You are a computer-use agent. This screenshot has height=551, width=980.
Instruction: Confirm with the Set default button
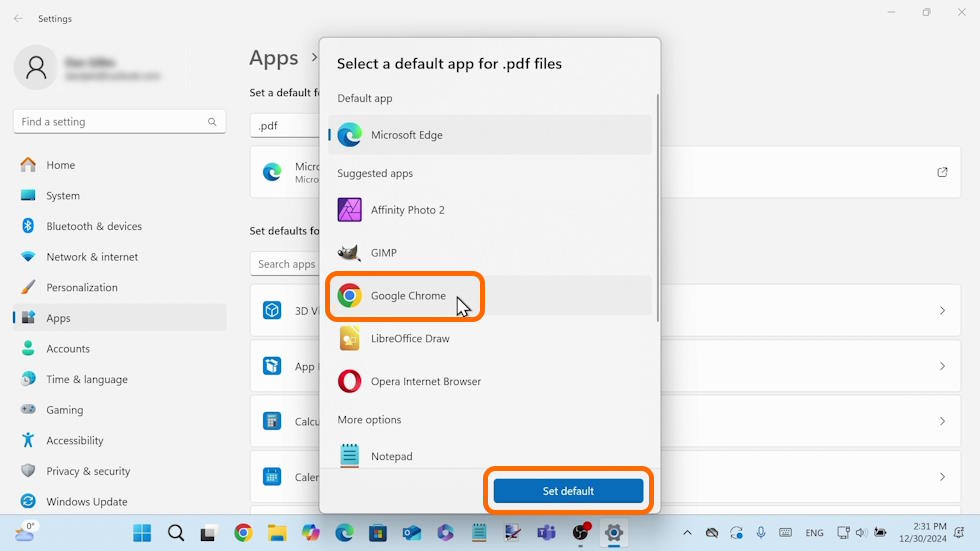[x=568, y=491]
